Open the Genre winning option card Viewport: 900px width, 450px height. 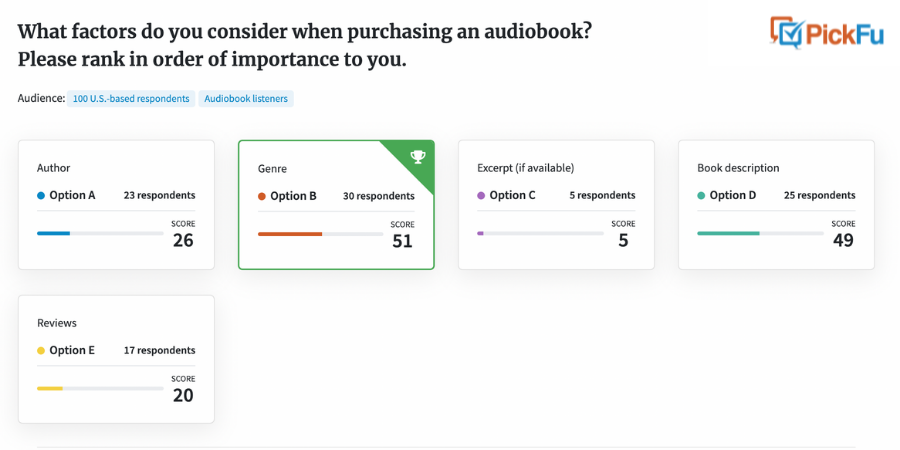pyautogui.click(x=336, y=205)
